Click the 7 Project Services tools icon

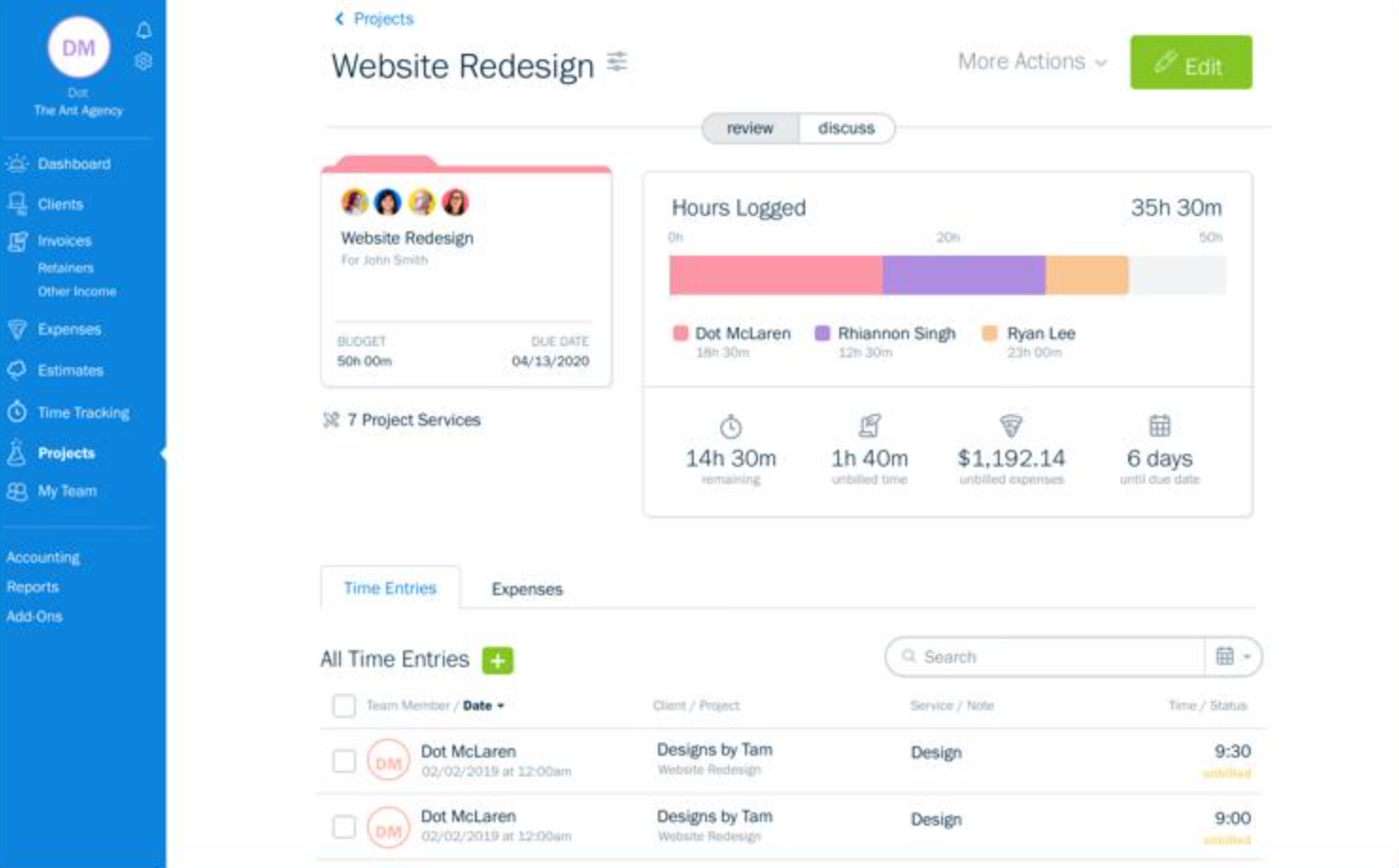point(331,420)
